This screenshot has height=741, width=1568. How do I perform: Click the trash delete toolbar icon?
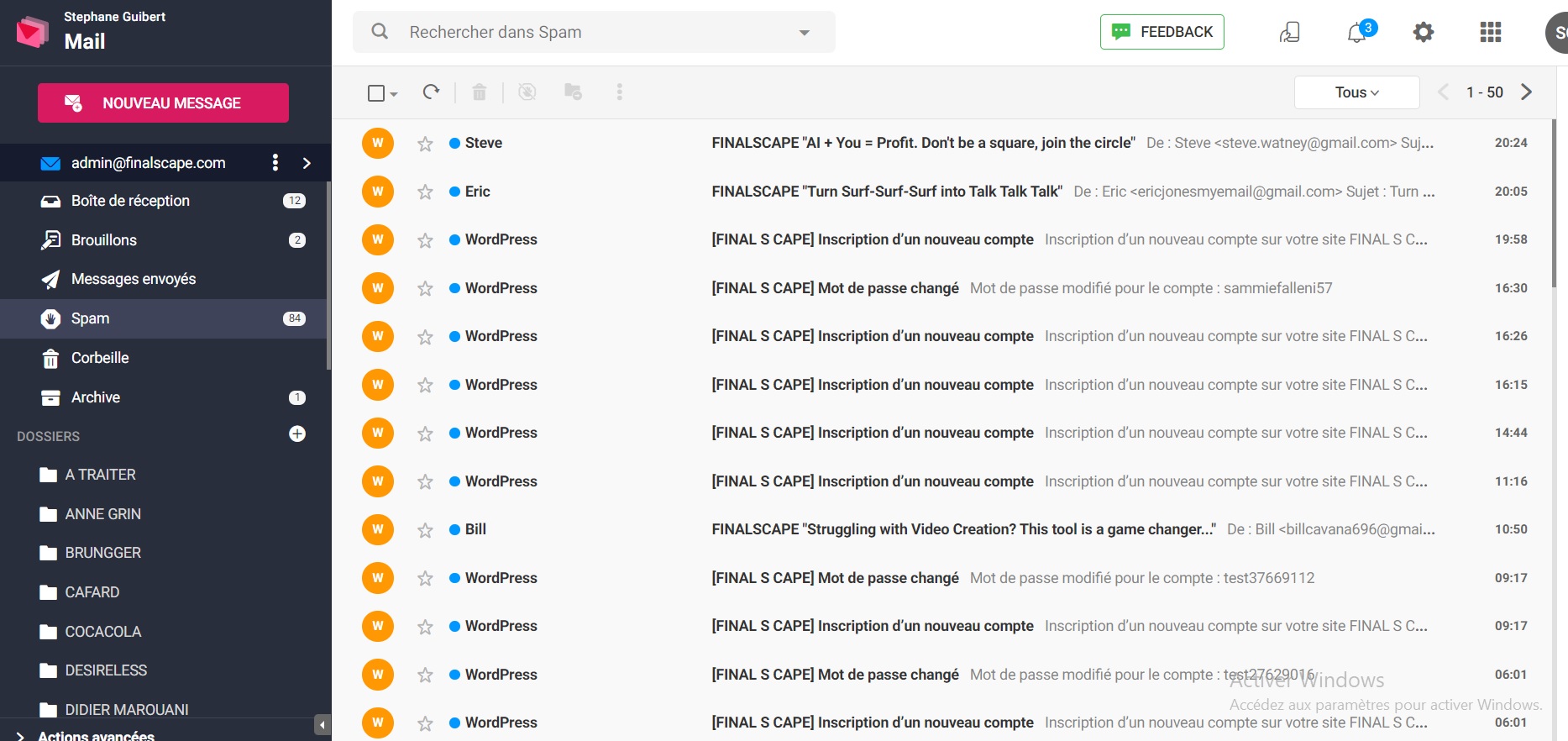480,92
